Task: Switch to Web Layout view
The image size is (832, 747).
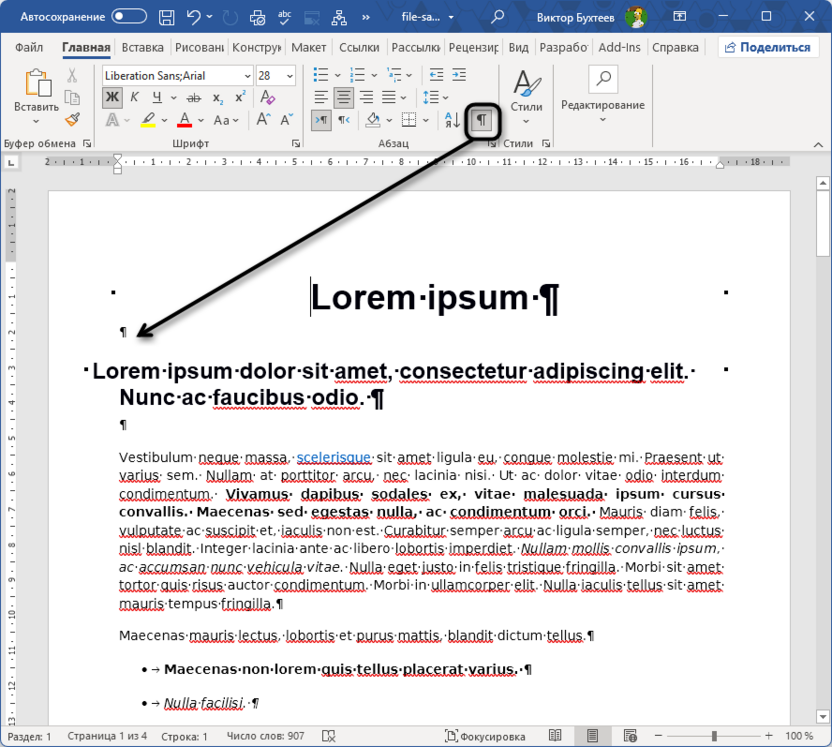Action: coord(630,736)
